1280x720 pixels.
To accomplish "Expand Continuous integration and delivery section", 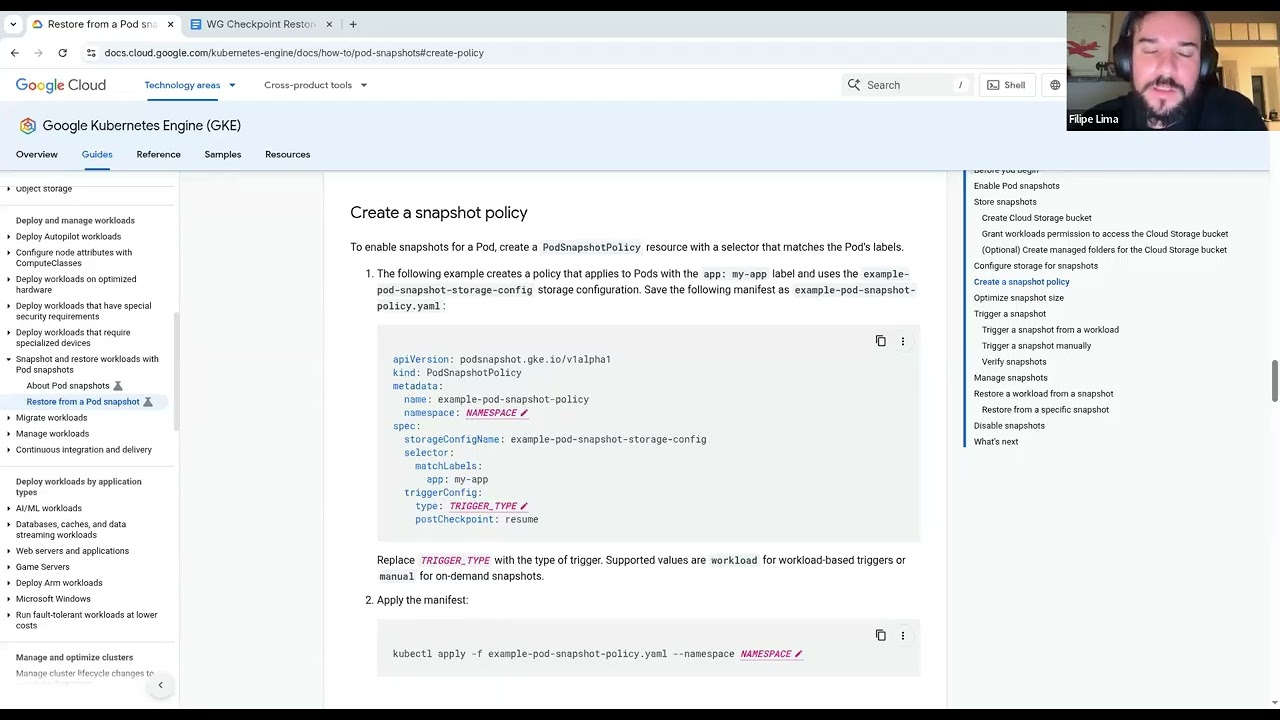I will [x=9, y=450].
